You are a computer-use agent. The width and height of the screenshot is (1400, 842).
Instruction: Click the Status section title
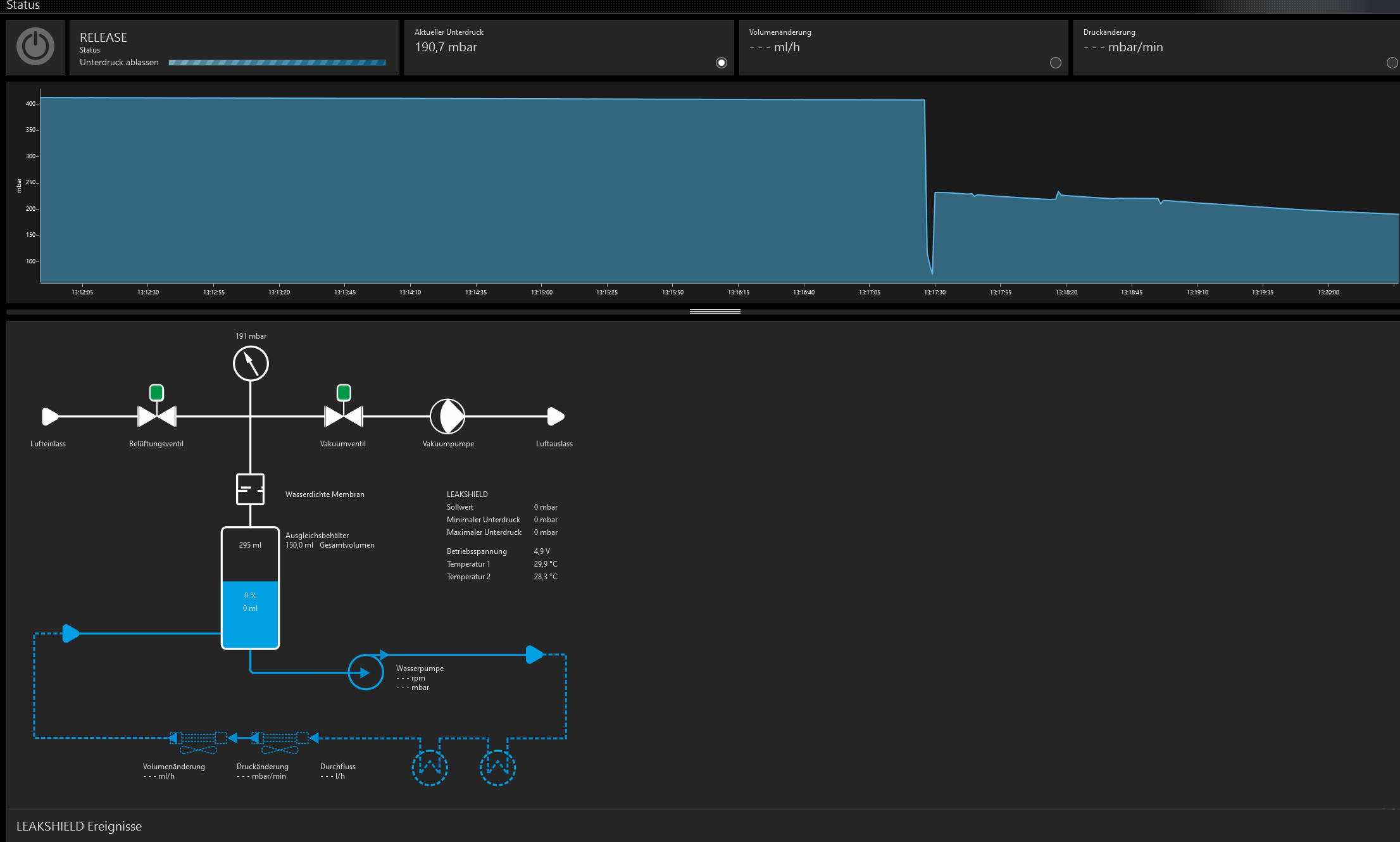point(23,6)
